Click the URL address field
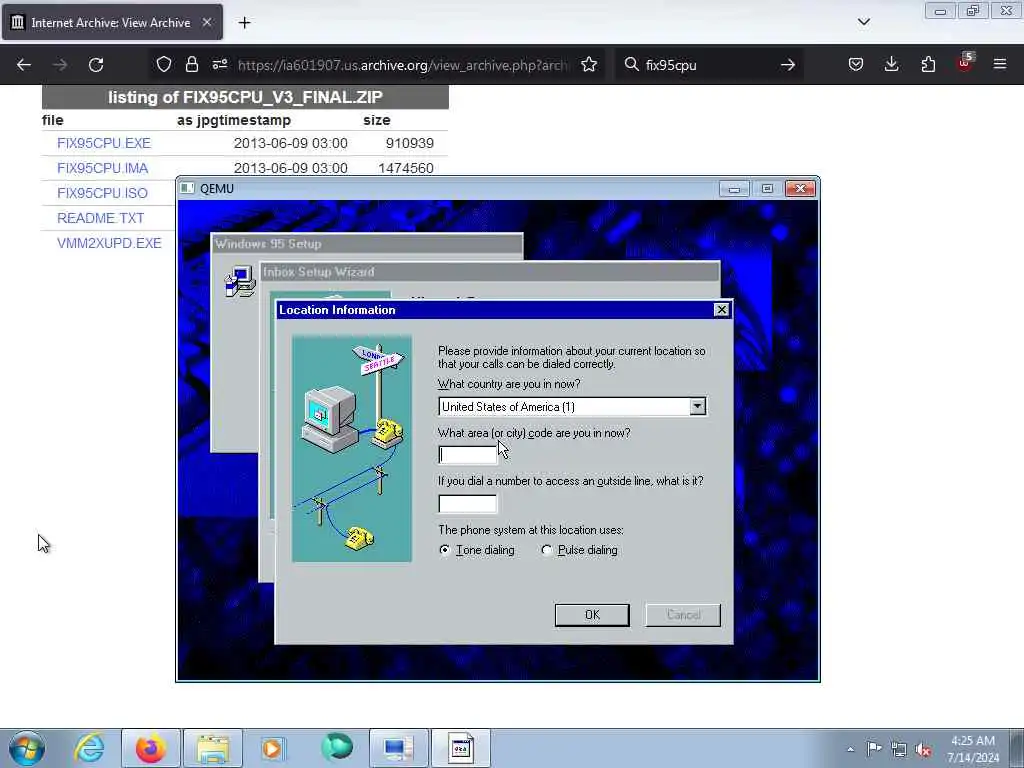 click(x=403, y=65)
